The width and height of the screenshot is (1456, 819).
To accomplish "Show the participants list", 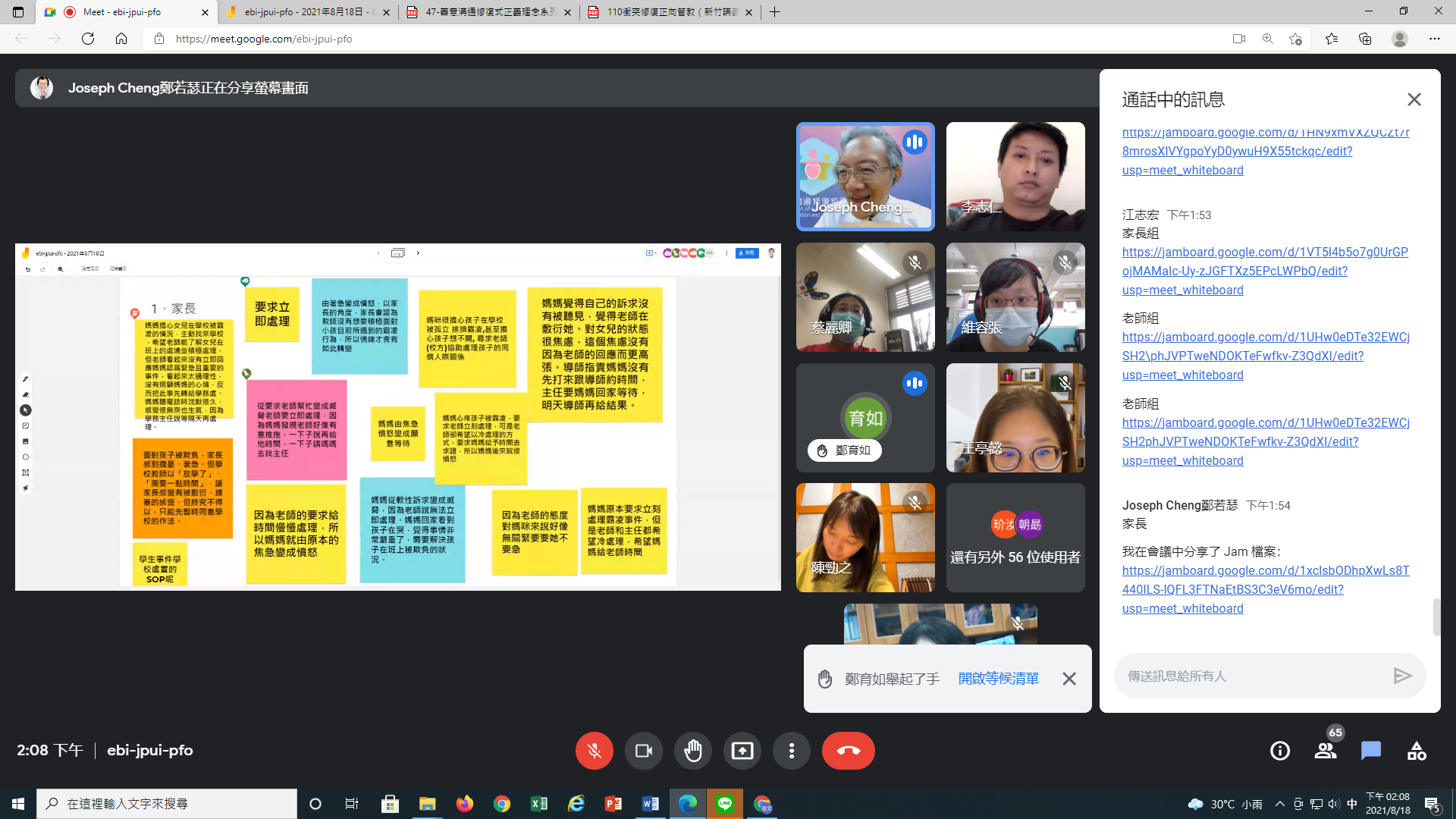I will pyautogui.click(x=1325, y=751).
